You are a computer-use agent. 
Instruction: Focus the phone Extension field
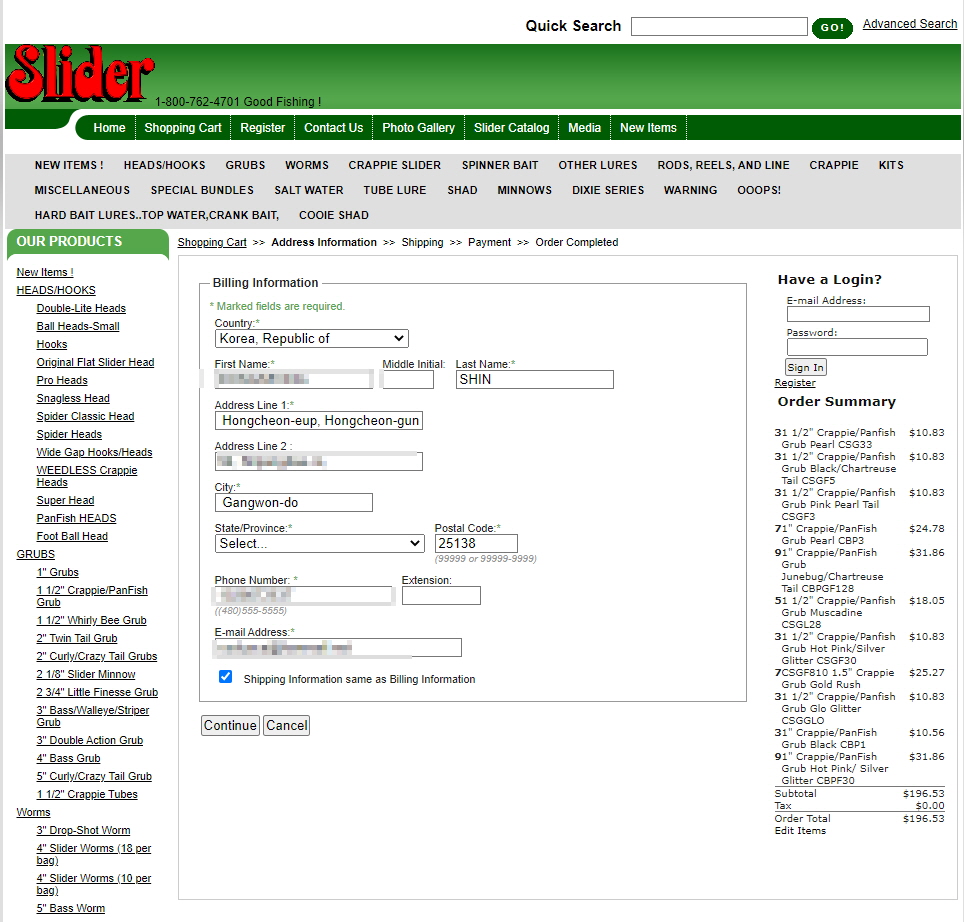[441, 595]
